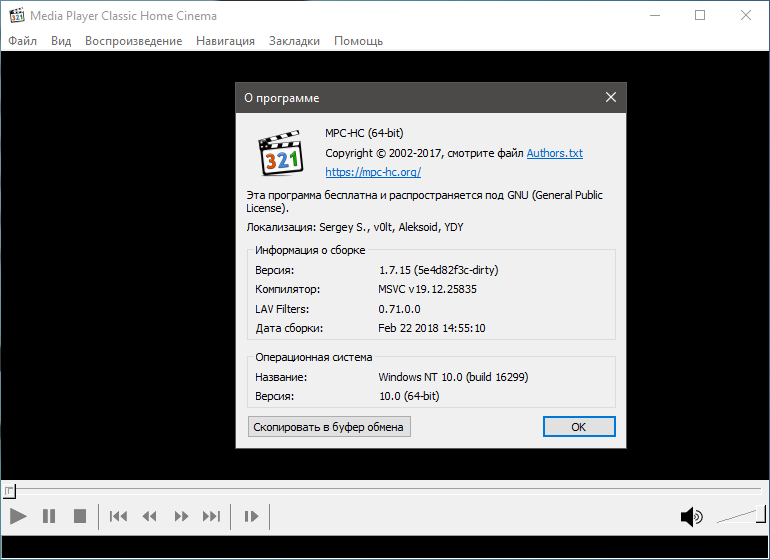Open the Воспроизведение menu
This screenshot has width=770, height=560.
[134, 41]
